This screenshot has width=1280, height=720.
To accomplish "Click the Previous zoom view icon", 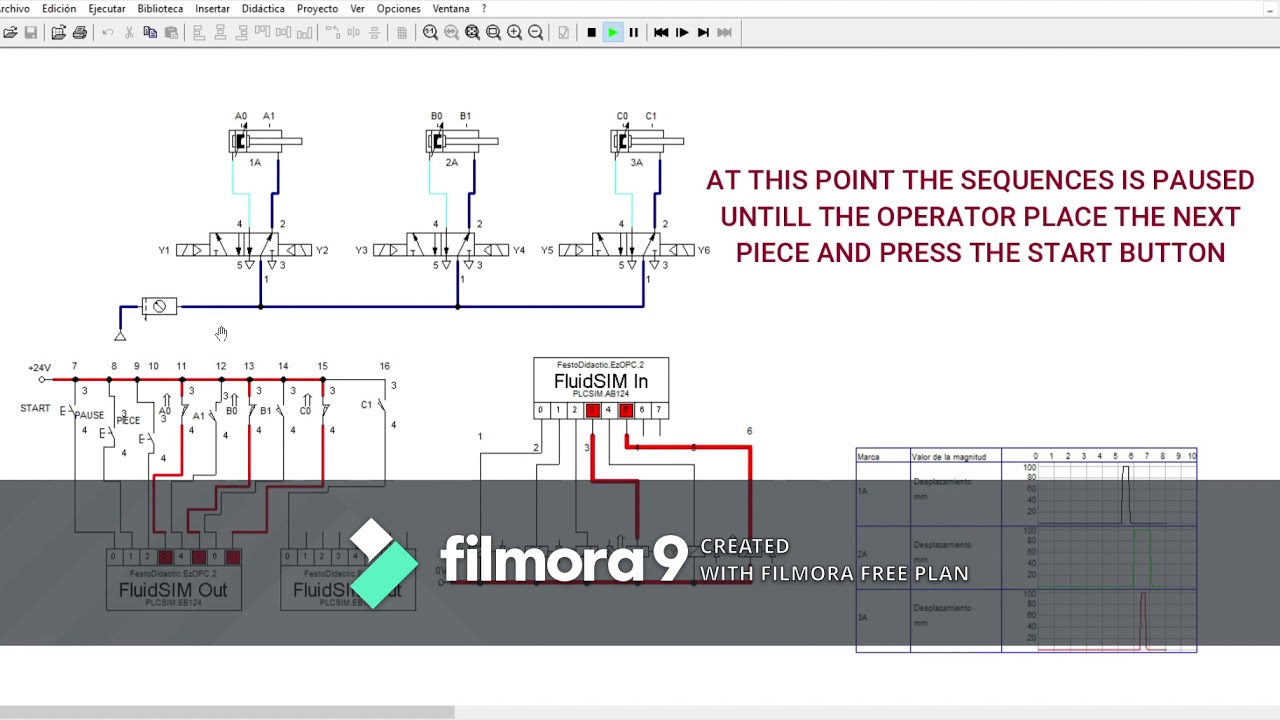I will pyautogui.click(x=451, y=33).
